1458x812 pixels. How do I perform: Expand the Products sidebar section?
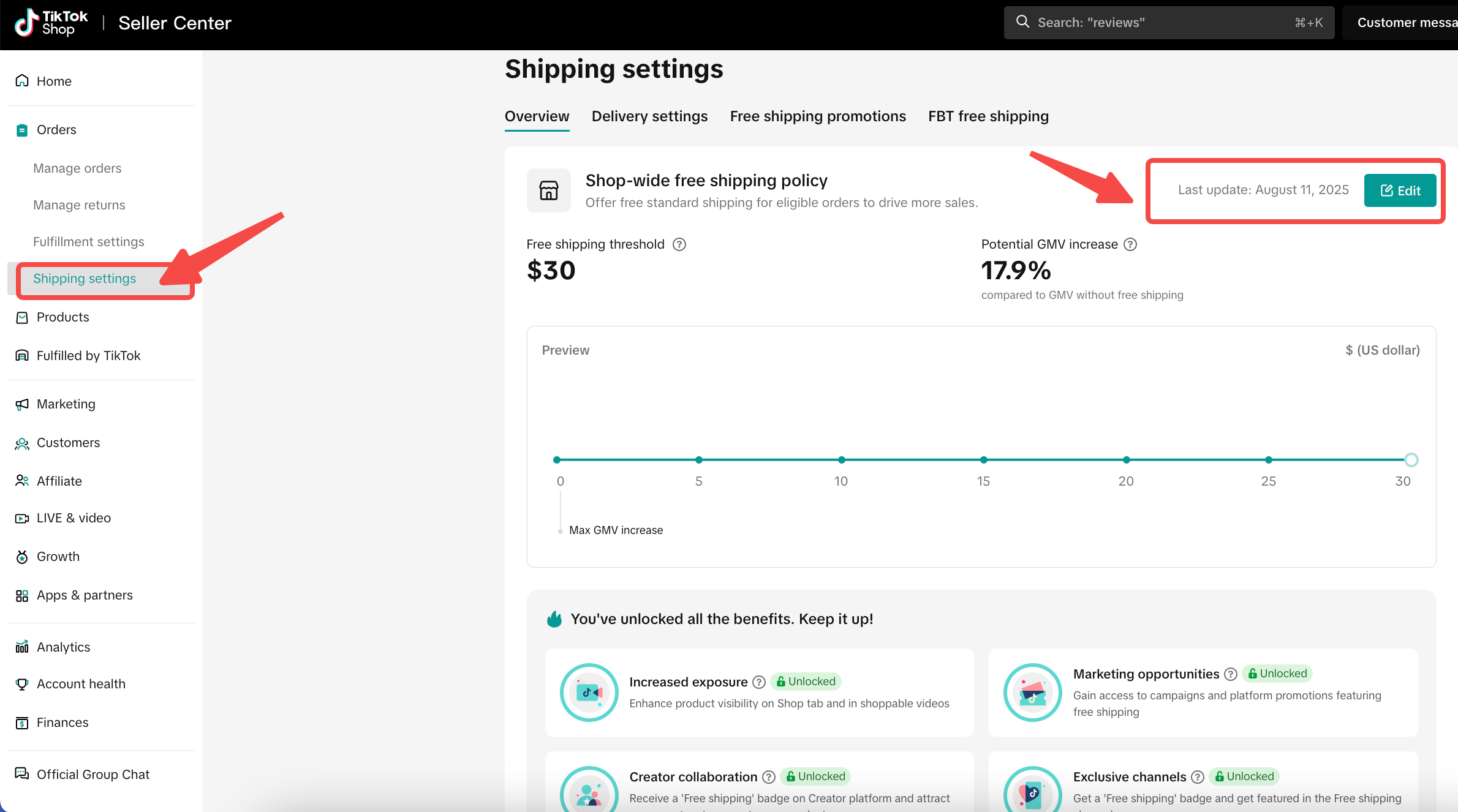tap(62, 317)
